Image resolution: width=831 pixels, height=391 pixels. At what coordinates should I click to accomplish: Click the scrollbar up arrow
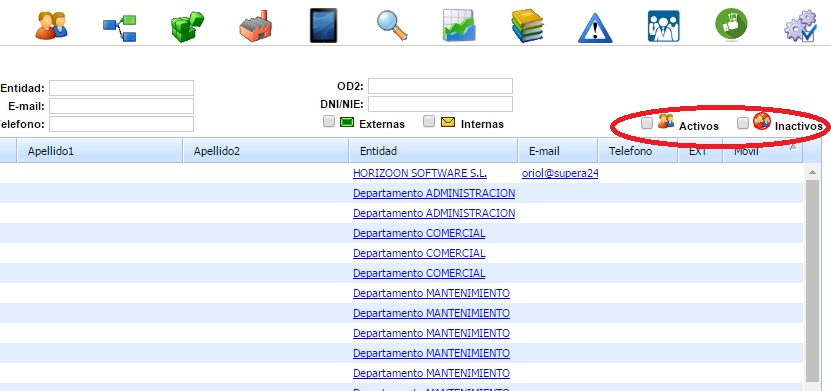(812, 172)
